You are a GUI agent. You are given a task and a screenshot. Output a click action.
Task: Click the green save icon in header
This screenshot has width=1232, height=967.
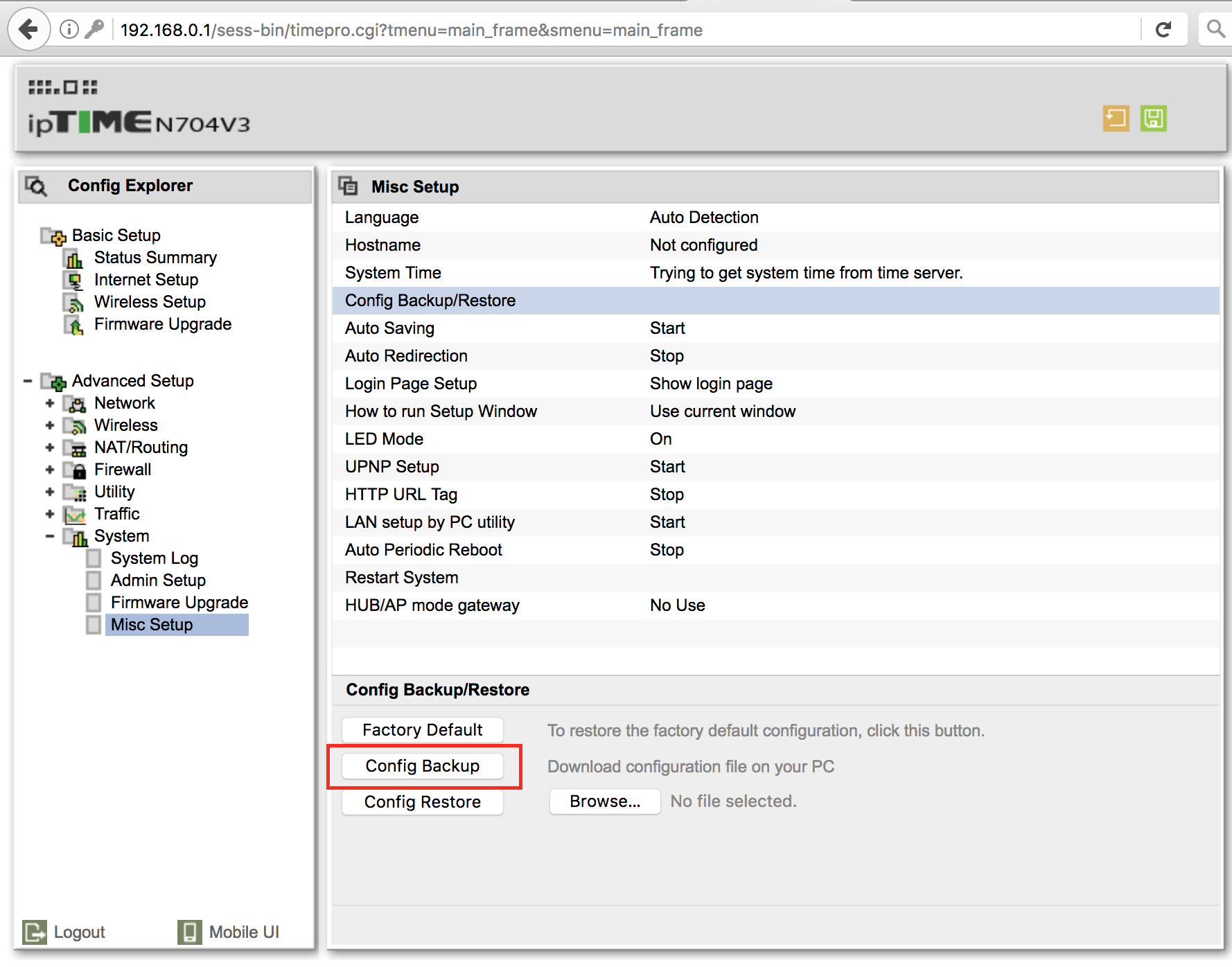[1154, 118]
